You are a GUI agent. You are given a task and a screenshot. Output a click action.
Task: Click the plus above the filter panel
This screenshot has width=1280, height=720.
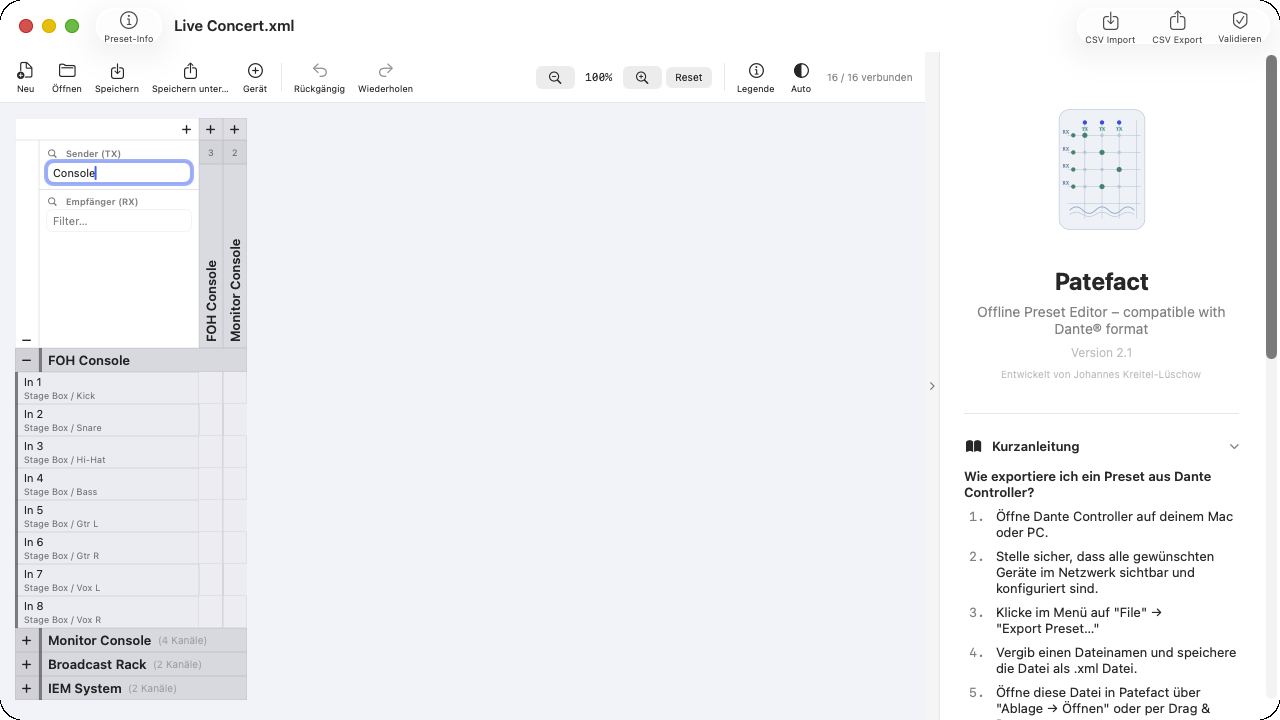tap(186, 129)
